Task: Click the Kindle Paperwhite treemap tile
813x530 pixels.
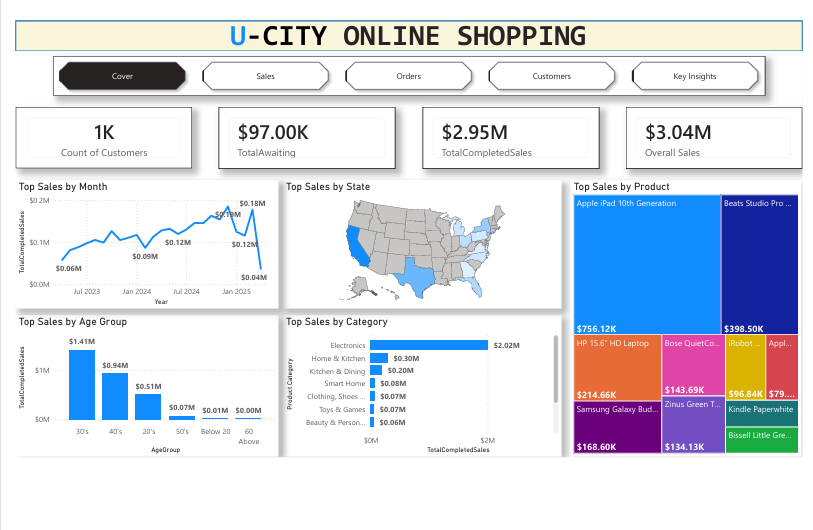Action: pyautogui.click(x=762, y=413)
